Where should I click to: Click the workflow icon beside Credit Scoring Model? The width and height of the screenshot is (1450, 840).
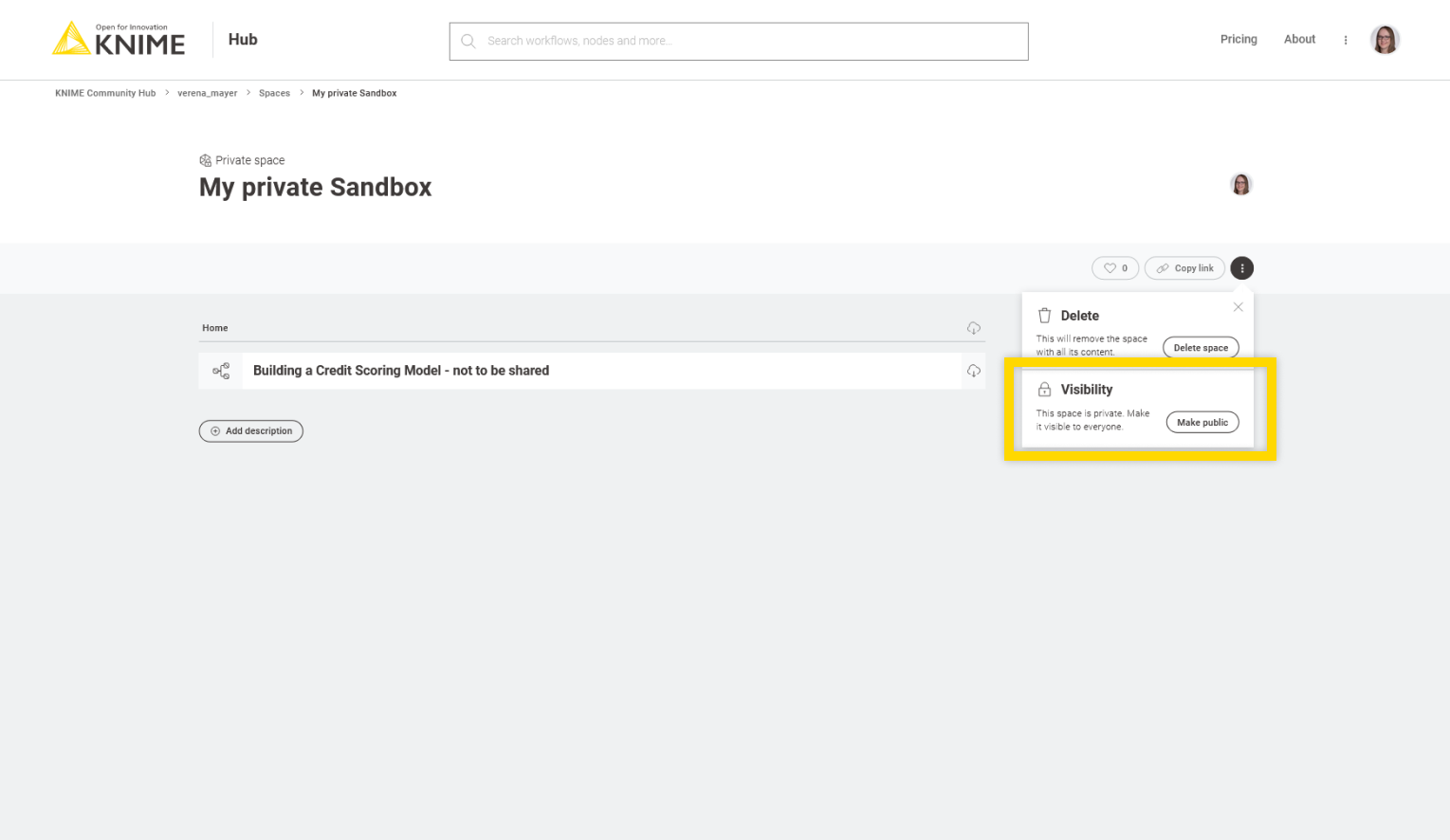(221, 371)
